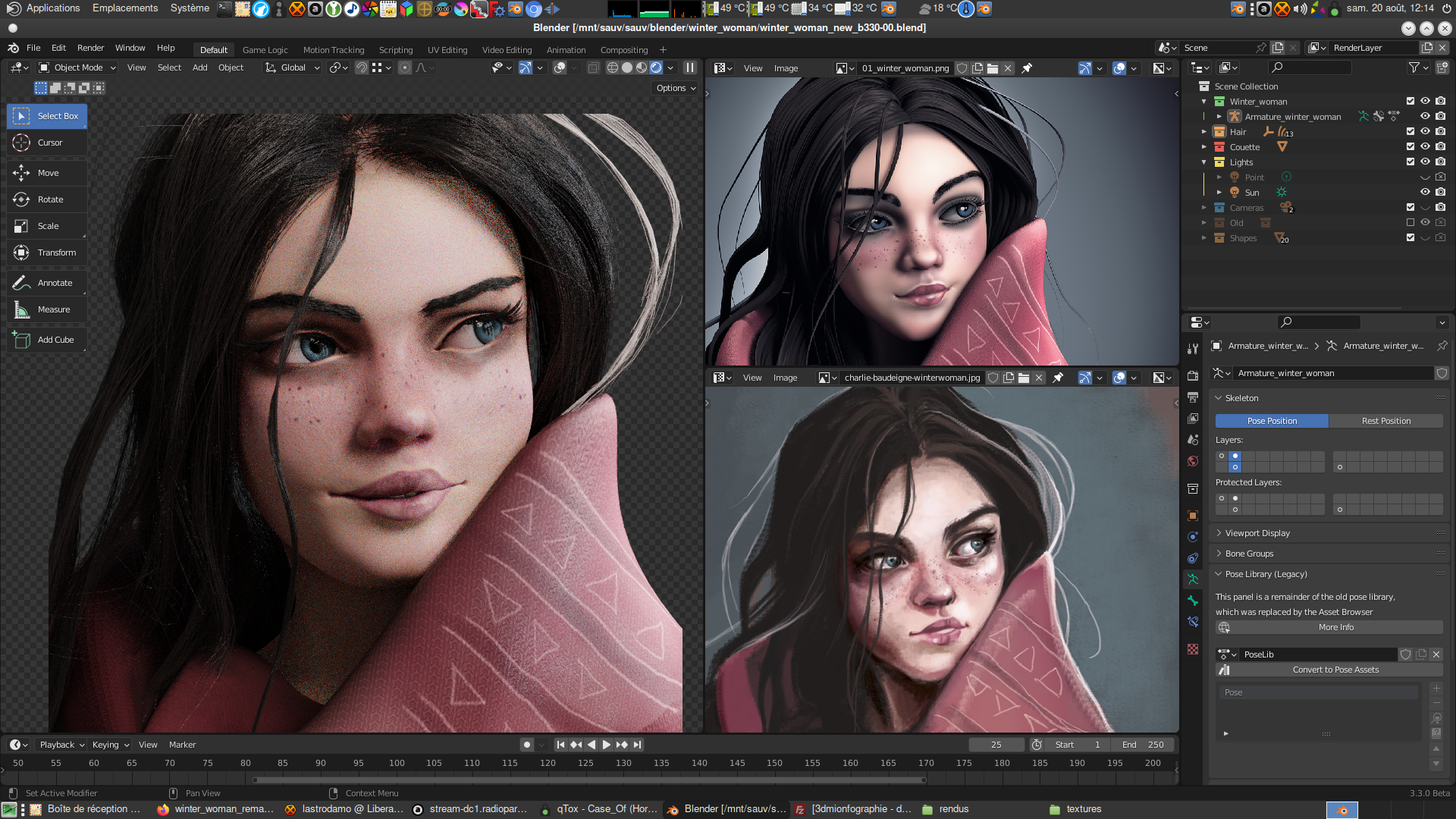Open the Global transform orientation dropdown
This screenshot has height=819, width=1456.
tap(292, 67)
